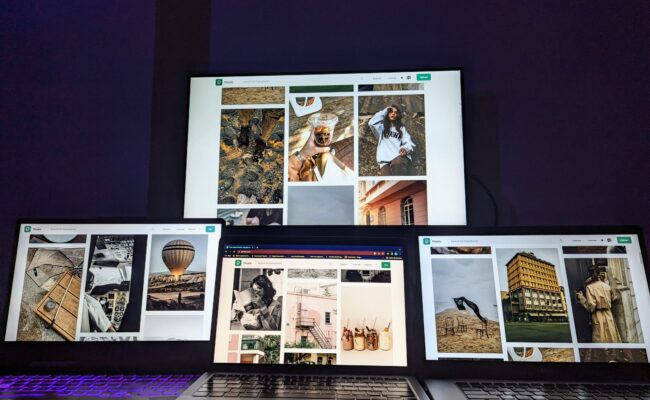Click the green button on the left laptop header

tap(210, 229)
